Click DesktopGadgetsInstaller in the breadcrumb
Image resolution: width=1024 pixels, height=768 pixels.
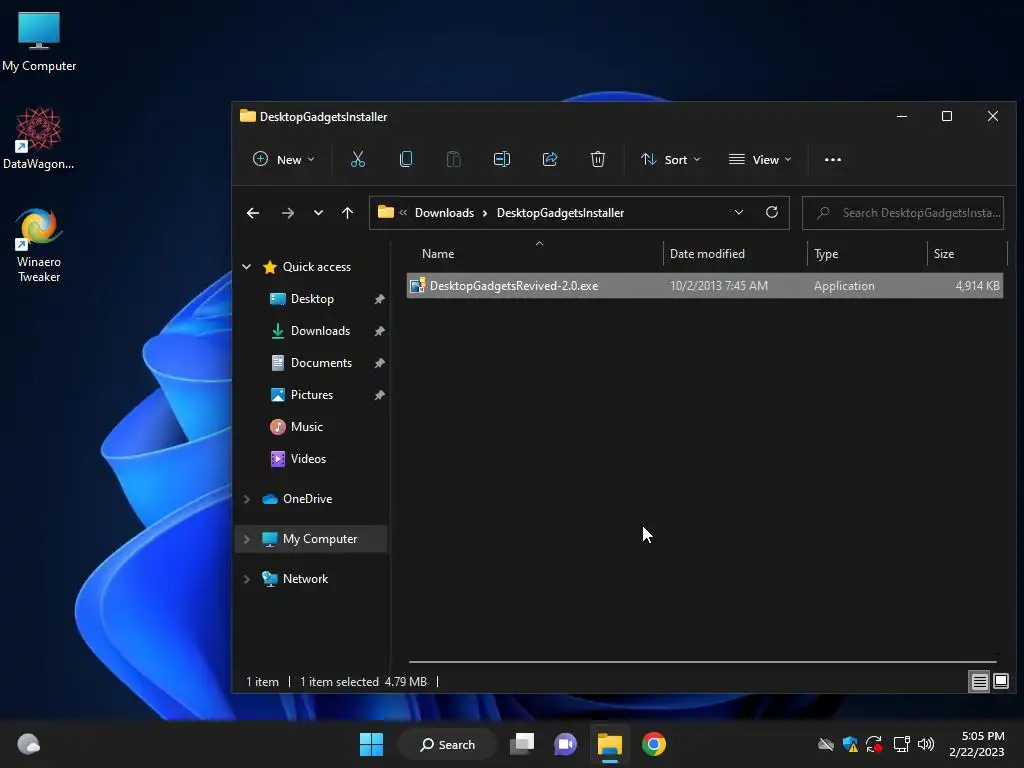pos(560,213)
